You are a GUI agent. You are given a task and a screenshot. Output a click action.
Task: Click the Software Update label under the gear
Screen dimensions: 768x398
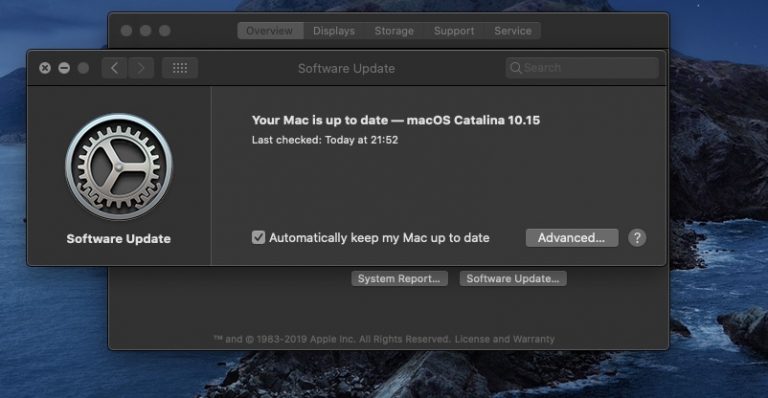119,239
